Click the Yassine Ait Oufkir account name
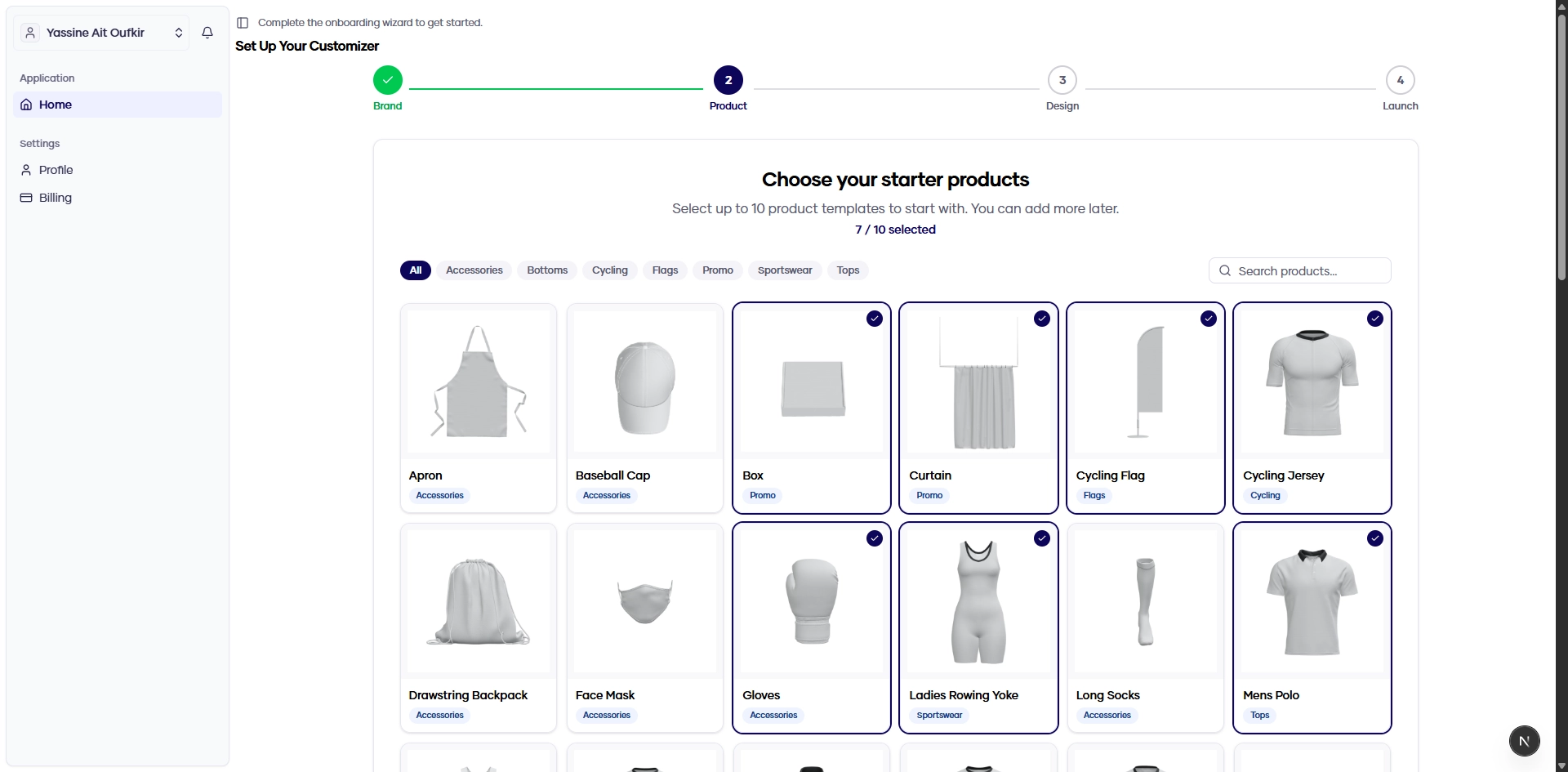Screen dimensions: 1568x772 click(x=96, y=33)
